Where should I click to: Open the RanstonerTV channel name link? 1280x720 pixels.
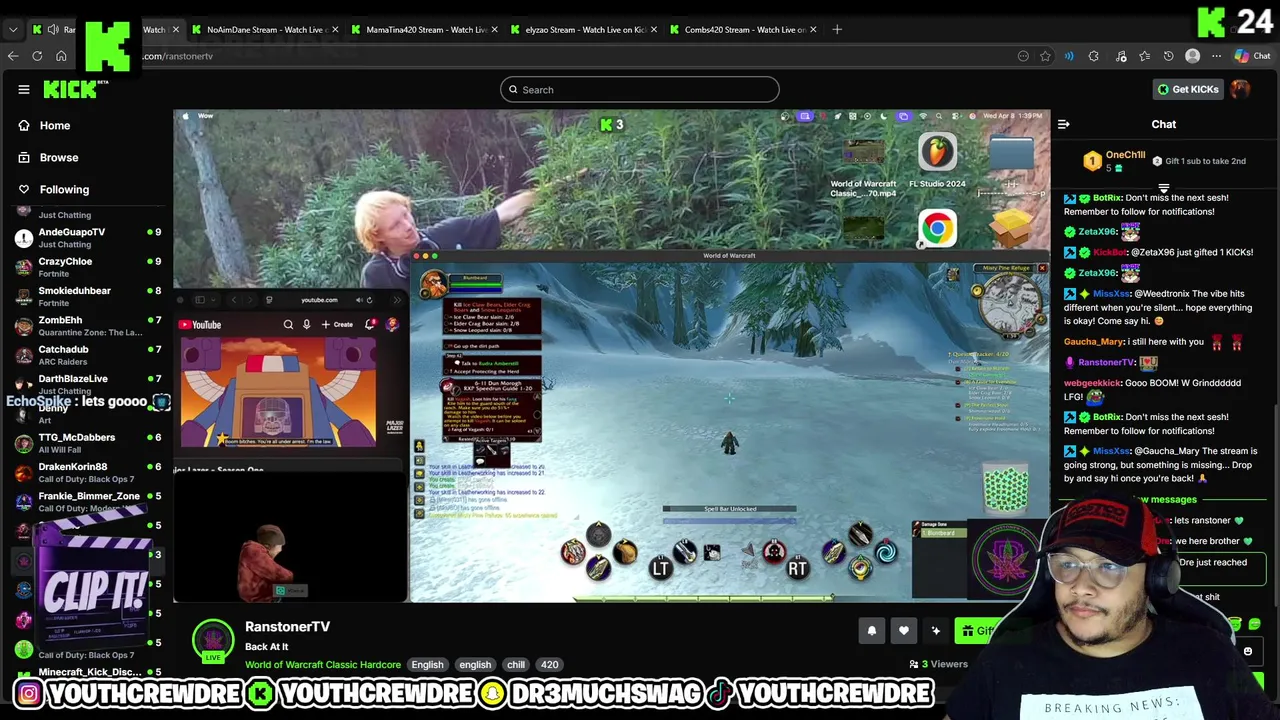[287, 627]
